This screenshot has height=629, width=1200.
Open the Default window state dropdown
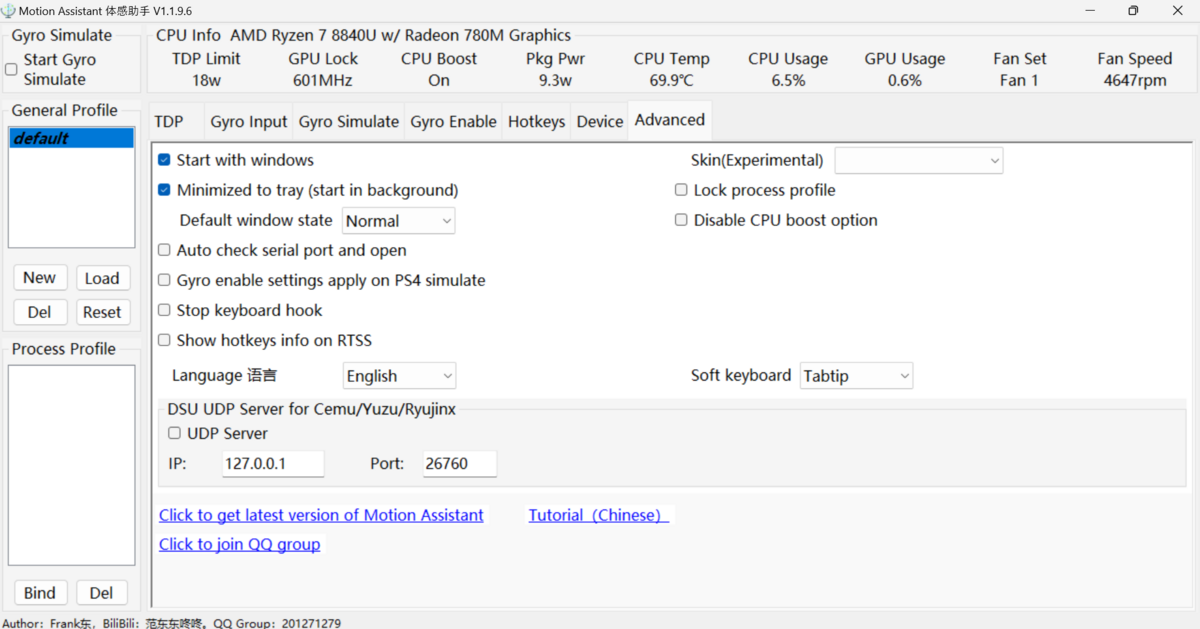(x=398, y=221)
